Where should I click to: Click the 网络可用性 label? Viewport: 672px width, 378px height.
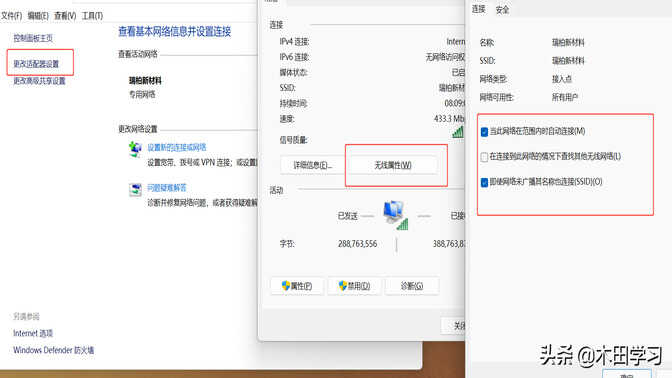(x=496, y=97)
